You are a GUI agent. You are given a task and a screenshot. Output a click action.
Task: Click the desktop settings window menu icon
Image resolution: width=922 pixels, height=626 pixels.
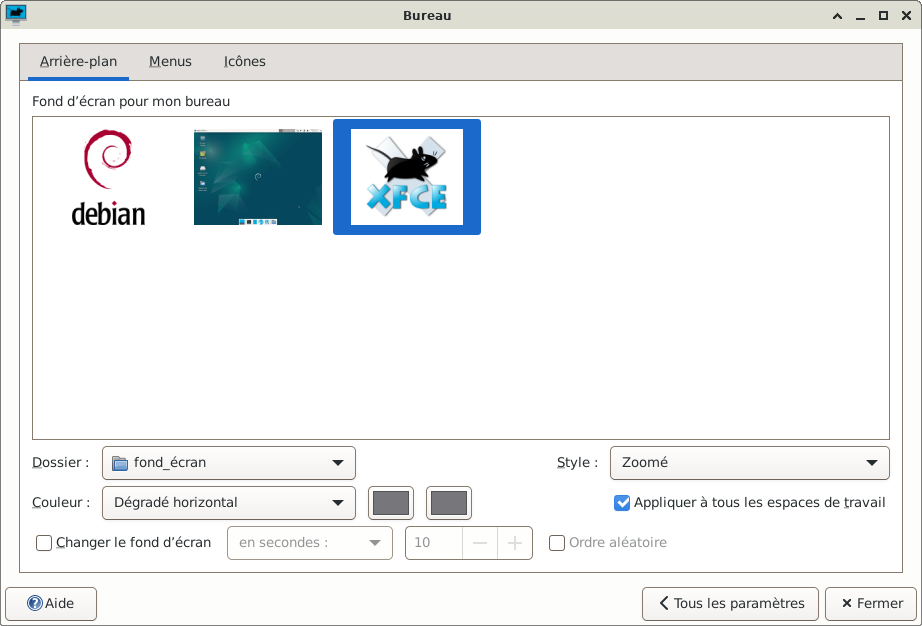coord(16,15)
